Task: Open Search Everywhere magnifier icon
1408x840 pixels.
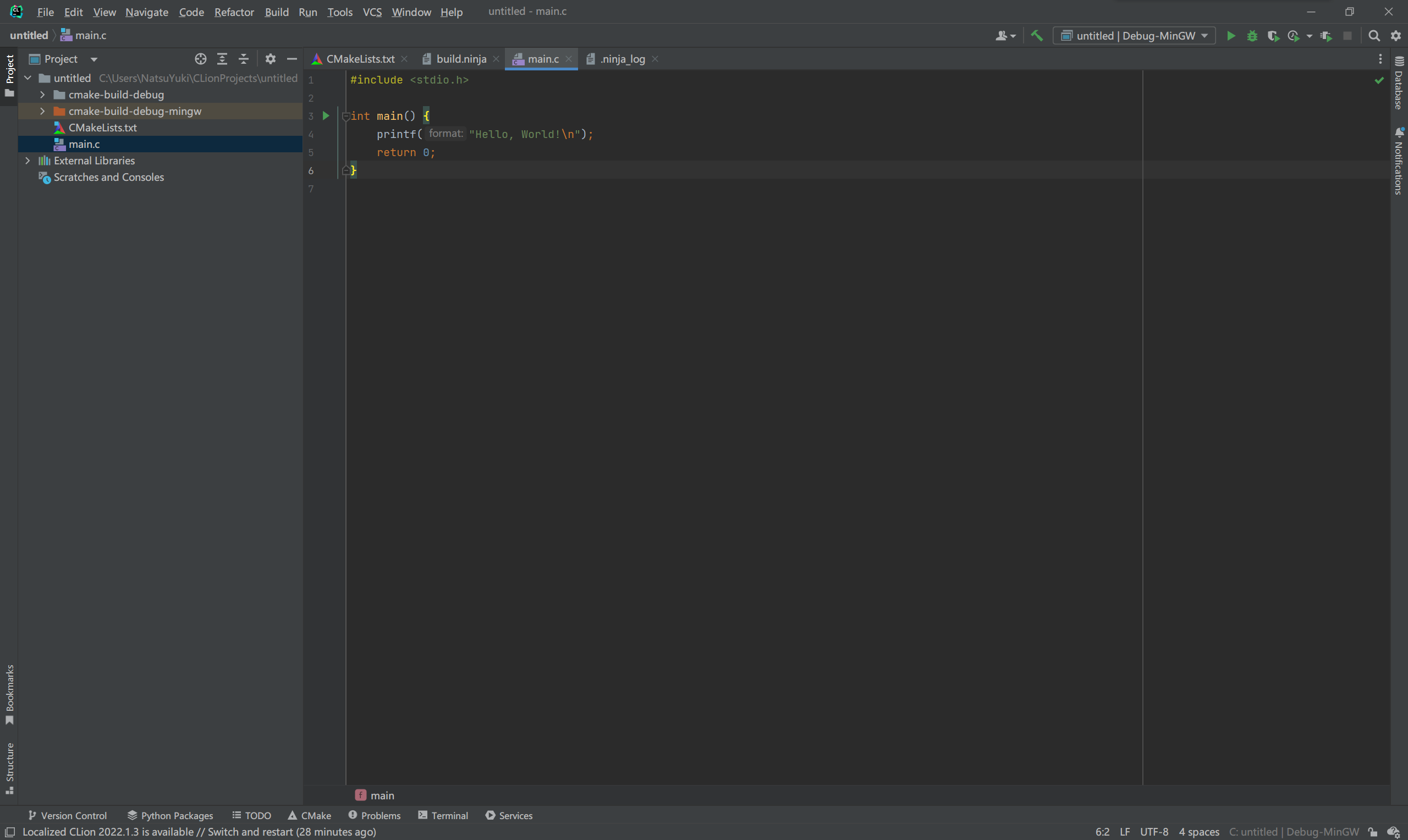Action: (1373, 36)
